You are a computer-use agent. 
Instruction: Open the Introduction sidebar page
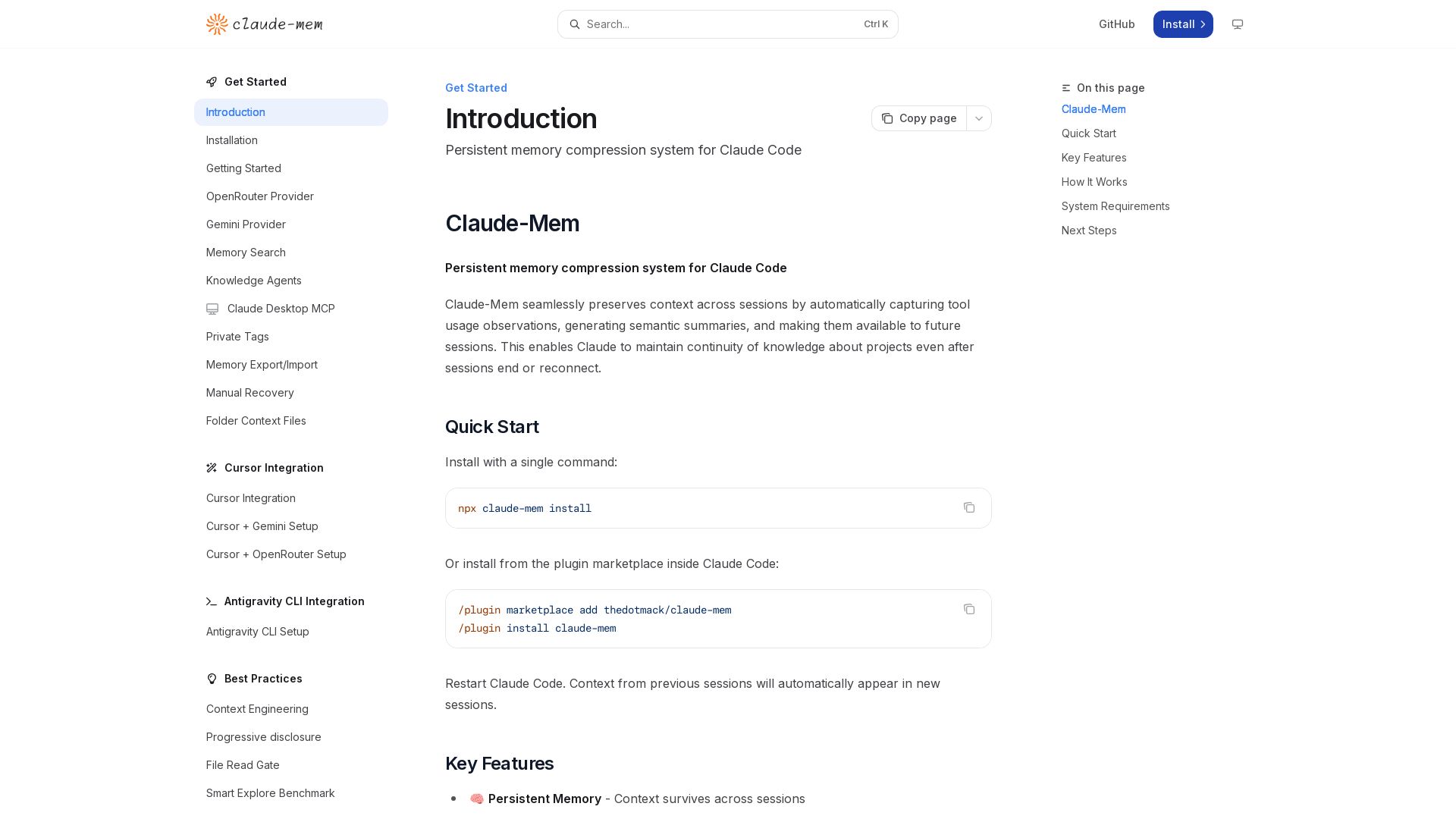pyautogui.click(x=291, y=112)
